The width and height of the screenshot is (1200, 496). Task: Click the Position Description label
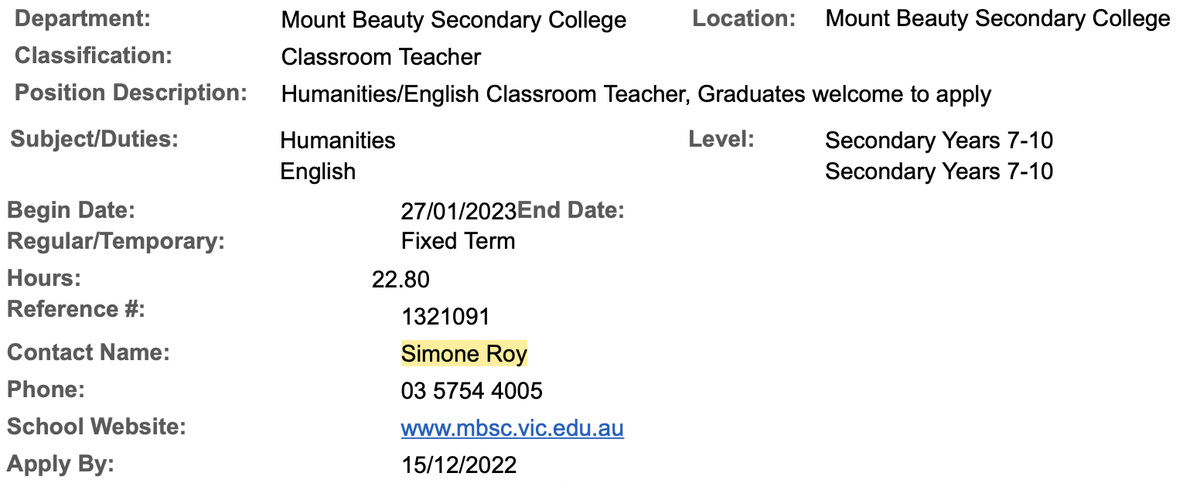pos(131,93)
